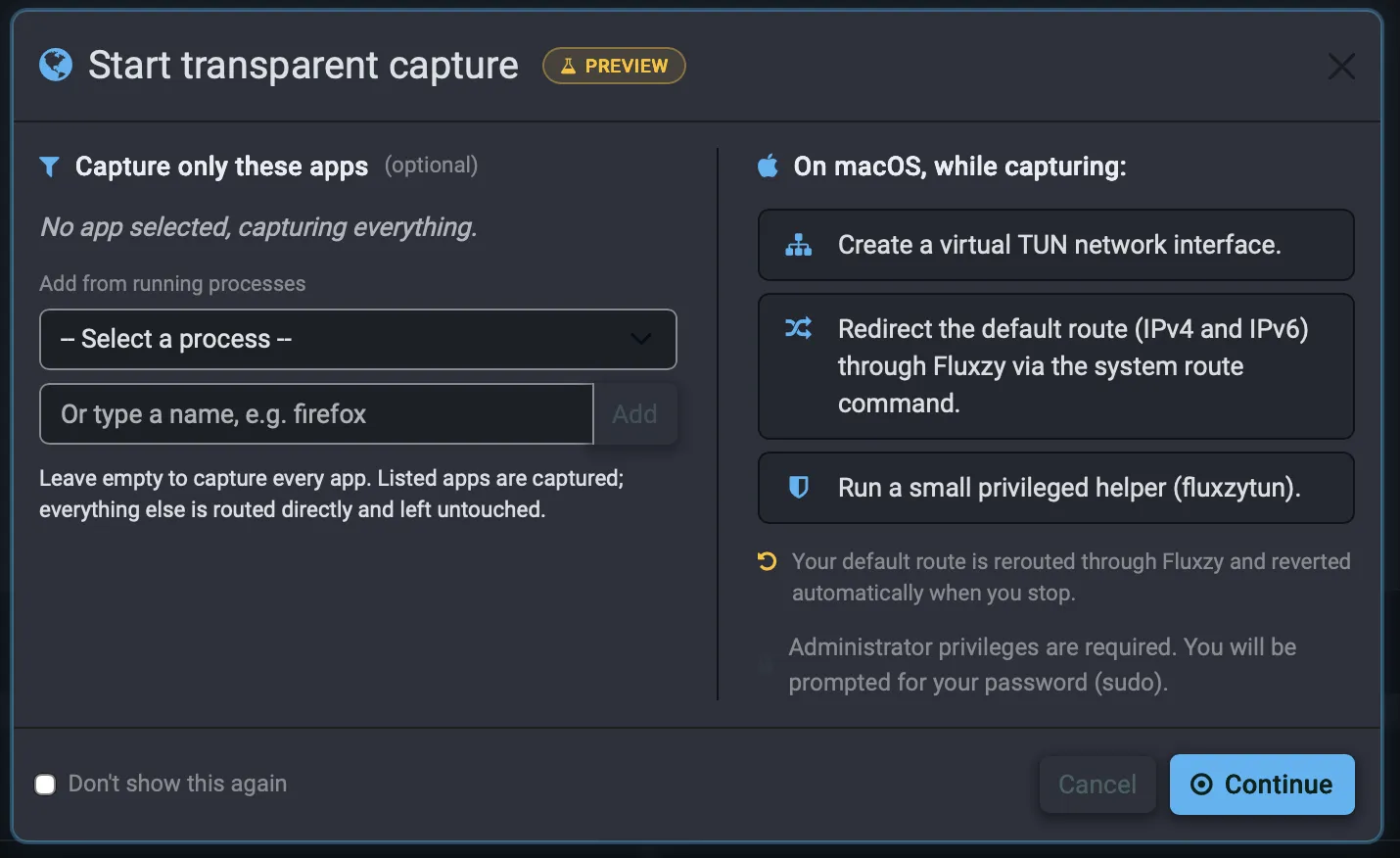Image resolution: width=1400 pixels, height=858 pixels.
Task: Click the Start transparent capture title
Action: point(303,65)
